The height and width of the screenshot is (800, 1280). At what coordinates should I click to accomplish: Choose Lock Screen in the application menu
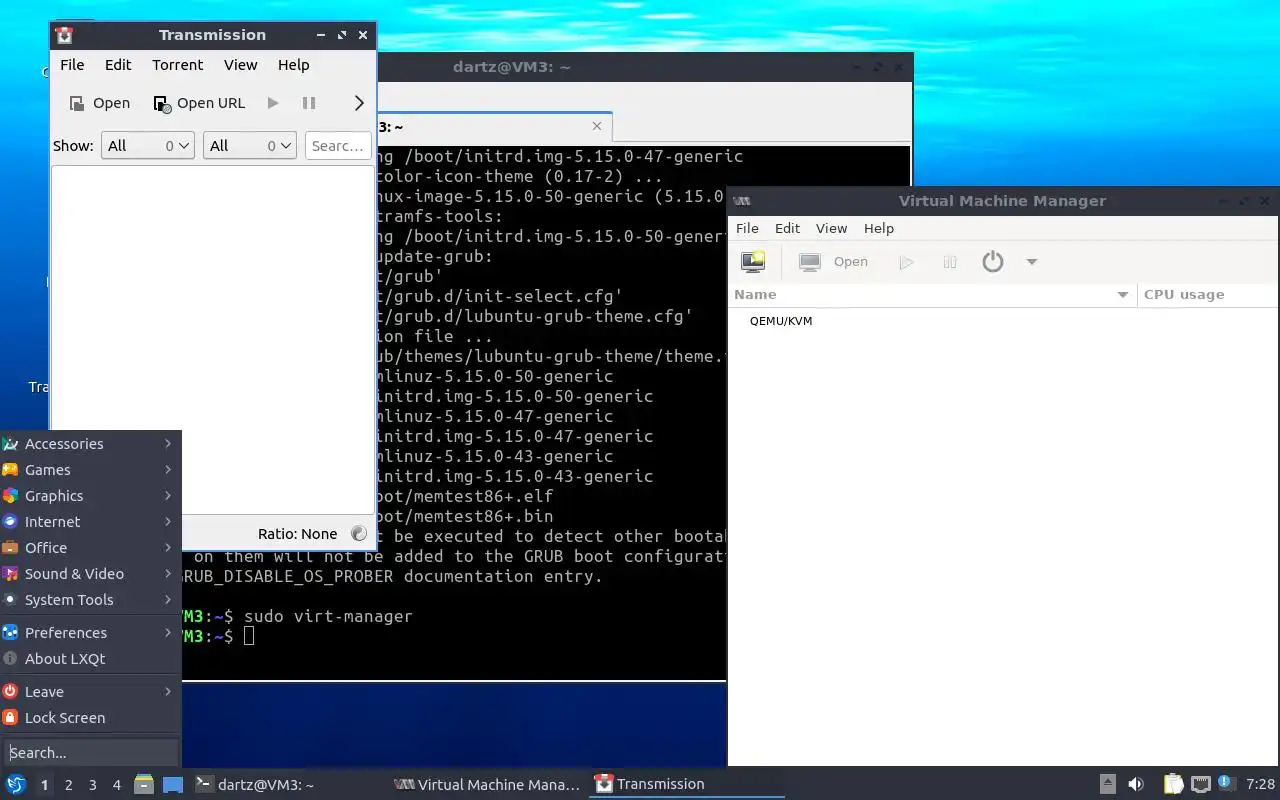pos(90,718)
